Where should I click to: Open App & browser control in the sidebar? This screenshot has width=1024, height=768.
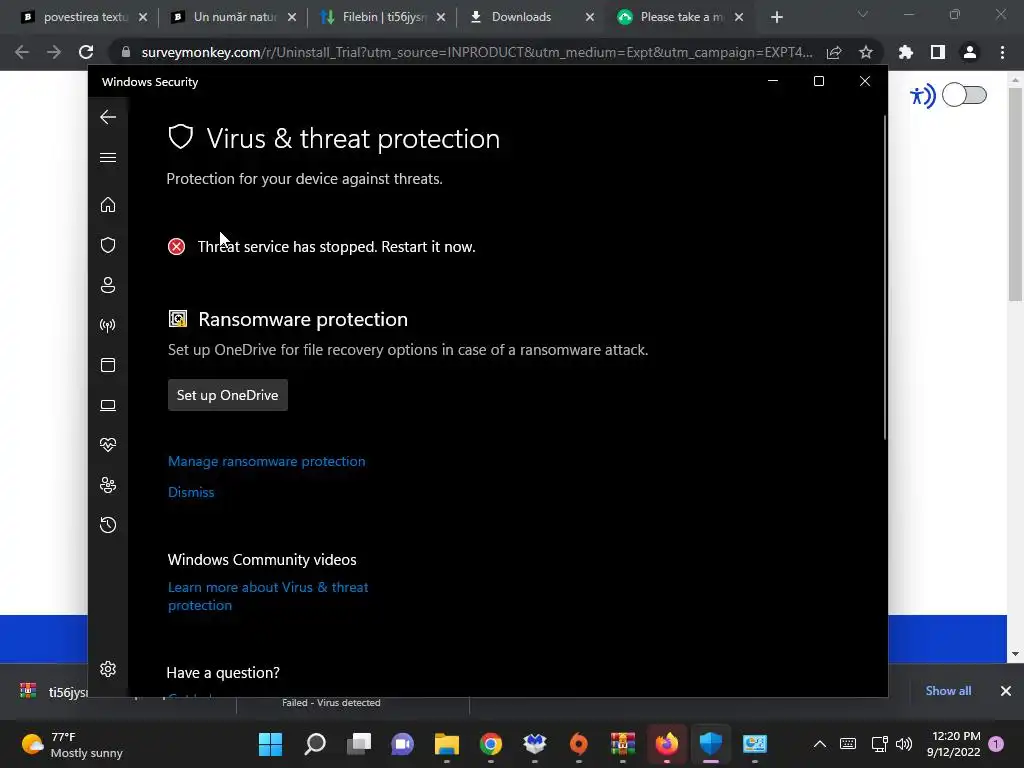(108, 365)
